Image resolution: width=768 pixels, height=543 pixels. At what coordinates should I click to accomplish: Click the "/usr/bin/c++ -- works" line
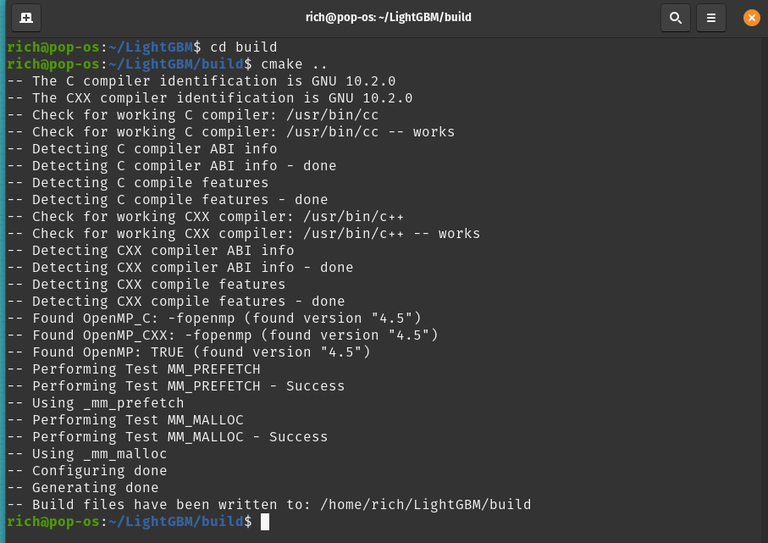tap(255, 234)
